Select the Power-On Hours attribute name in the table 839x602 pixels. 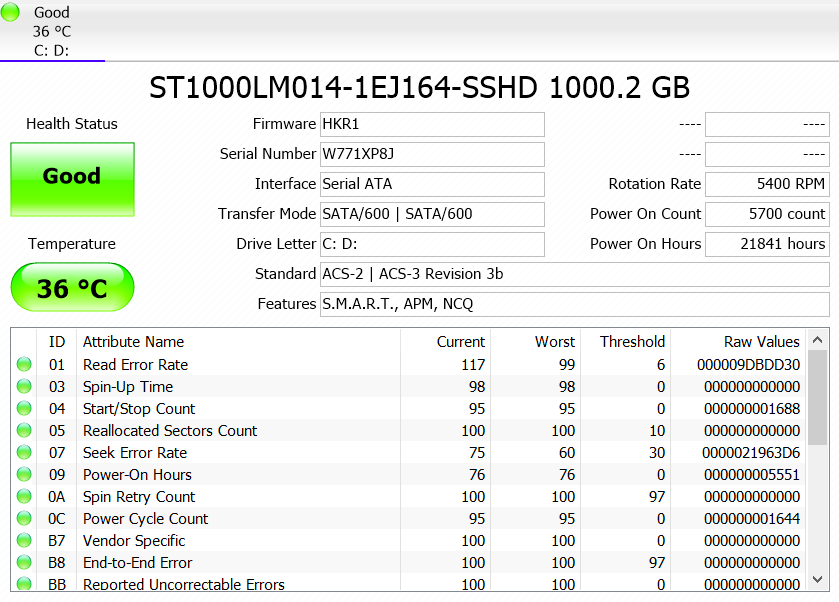137,475
